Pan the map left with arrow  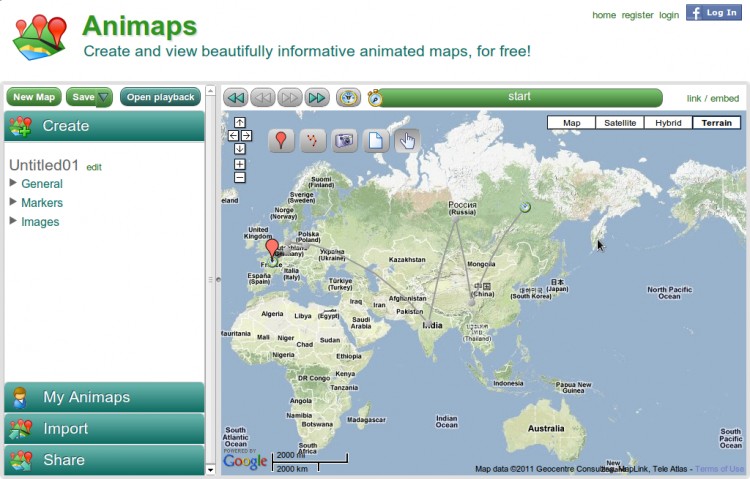[x=233, y=136]
